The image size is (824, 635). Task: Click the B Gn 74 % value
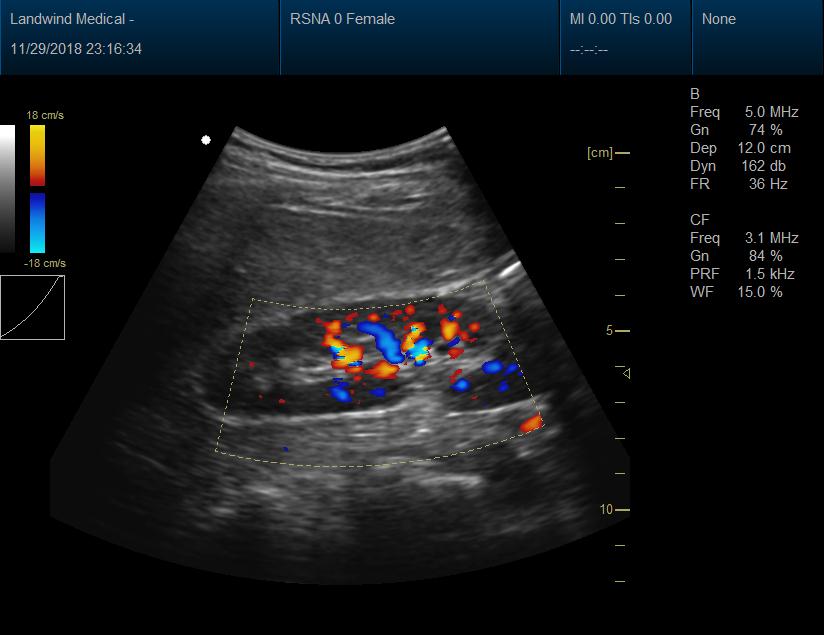point(766,130)
